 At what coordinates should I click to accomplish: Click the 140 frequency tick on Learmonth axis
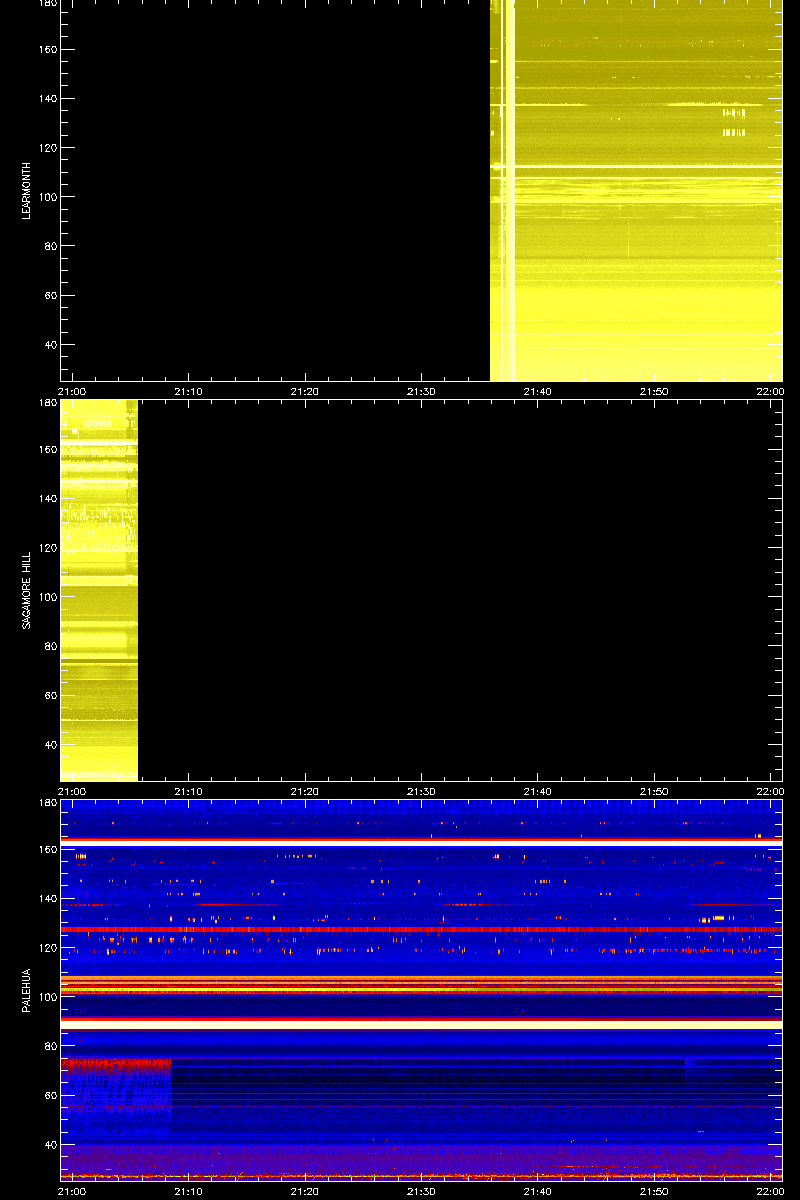(x=46, y=99)
